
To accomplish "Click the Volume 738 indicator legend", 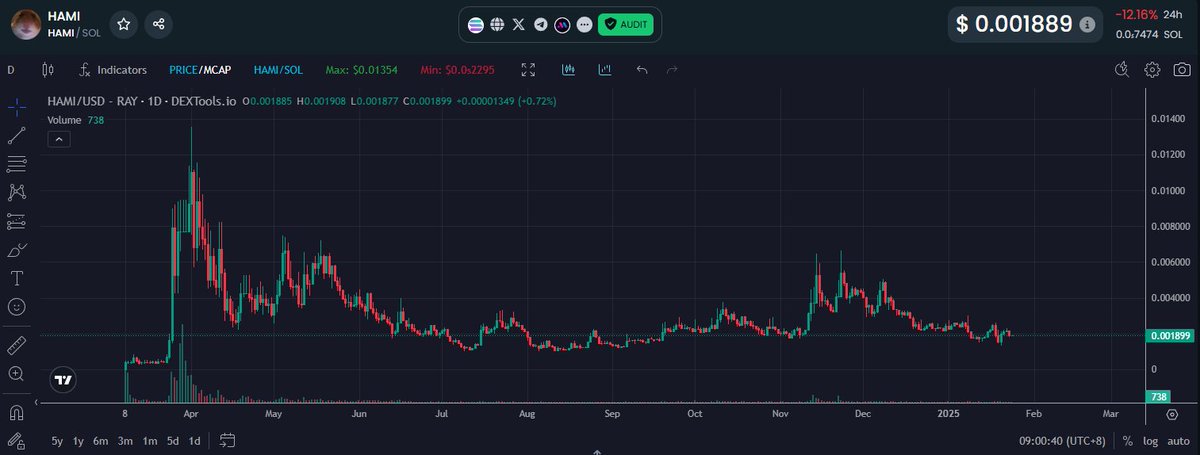I will point(76,120).
